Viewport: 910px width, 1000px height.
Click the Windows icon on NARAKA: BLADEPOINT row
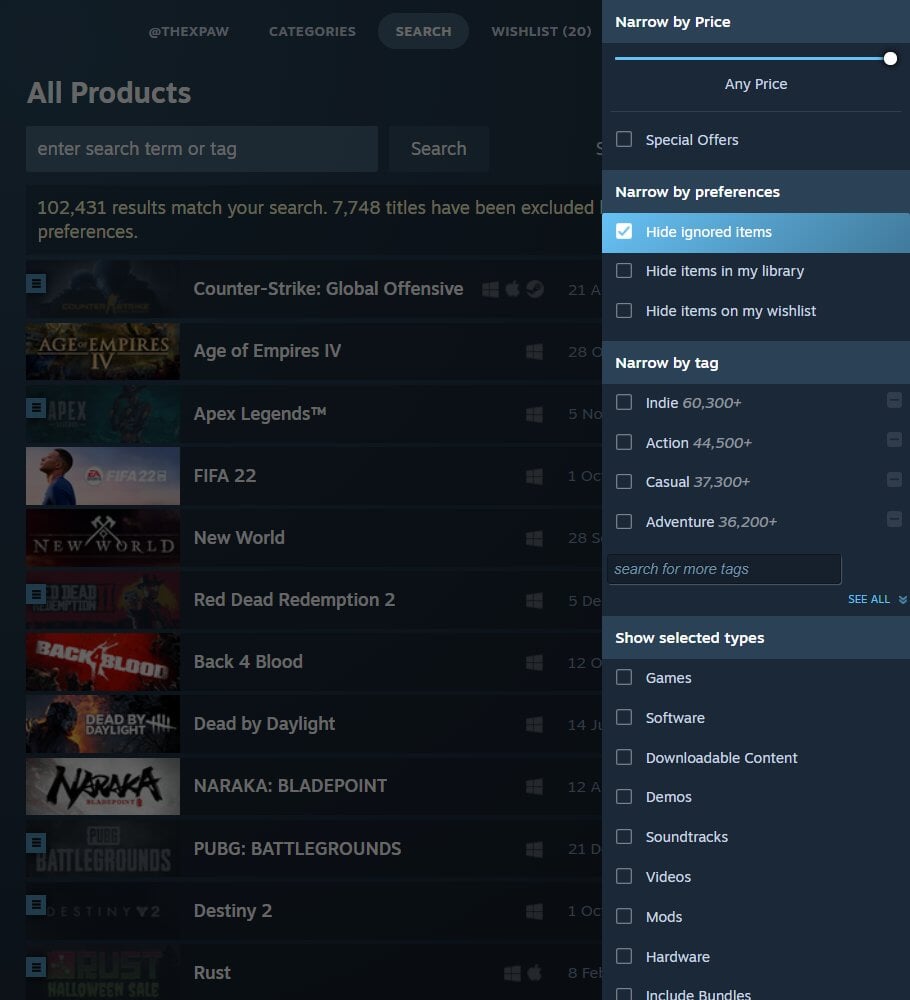(534, 786)
